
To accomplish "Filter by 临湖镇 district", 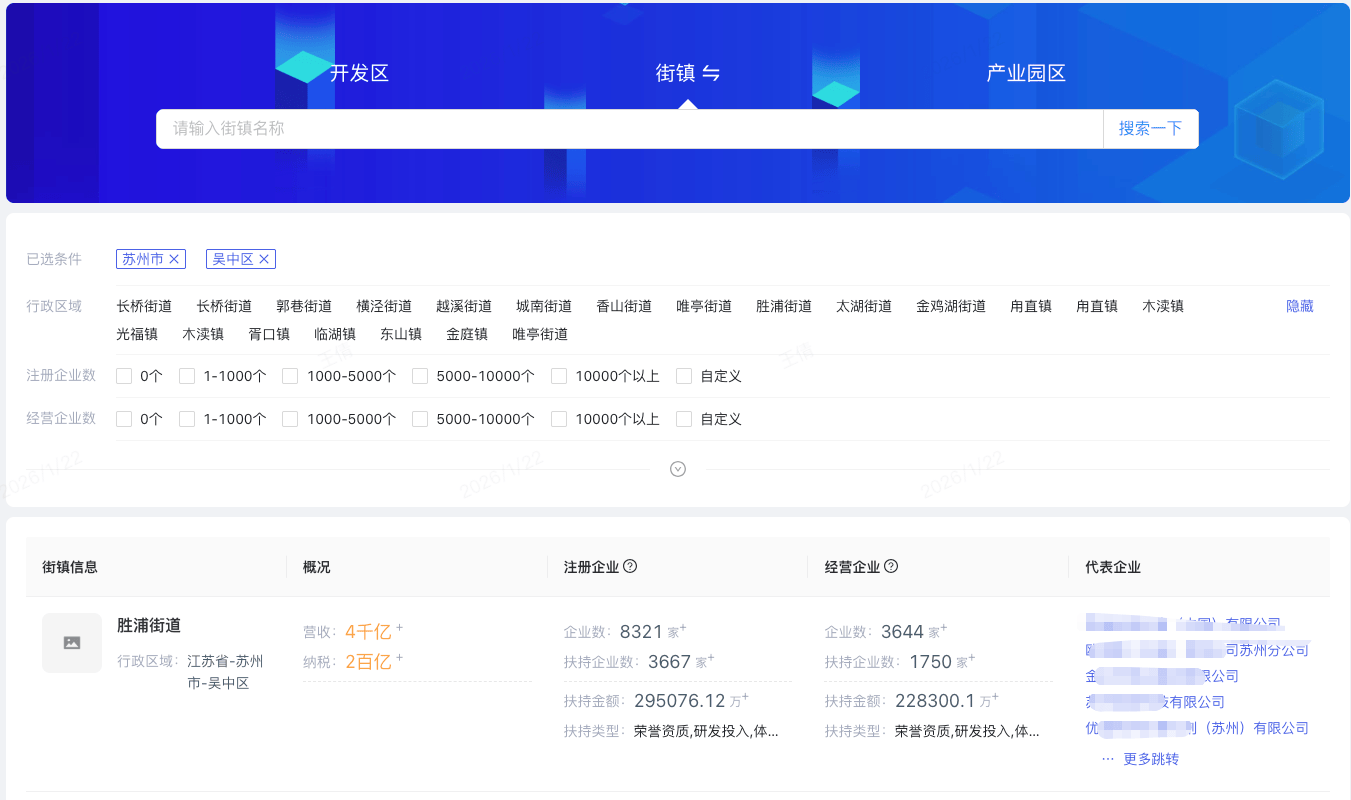I will click(335, 334).
